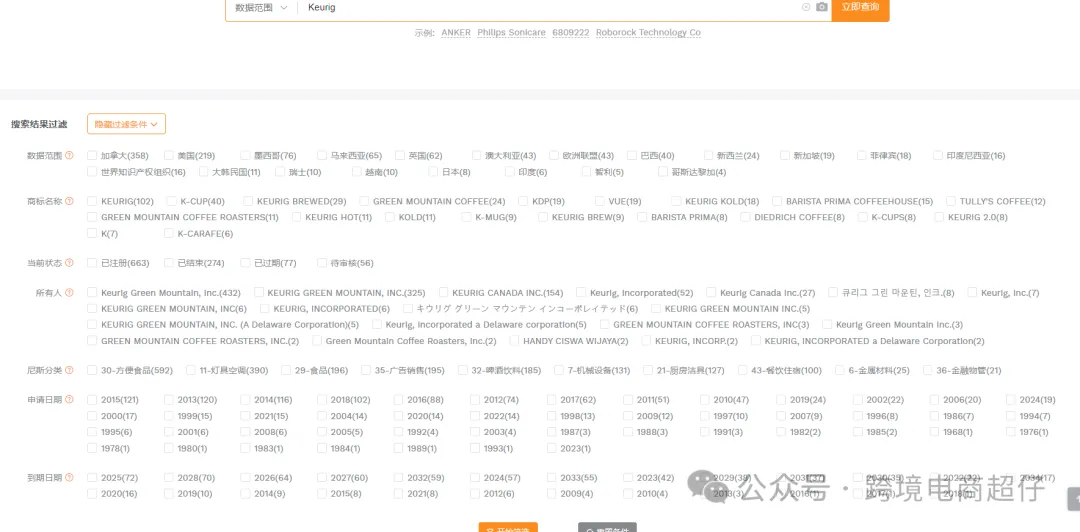Select expiry year 2009(4)
This screenshot has width=1080, height=532.
coord(552,493)
